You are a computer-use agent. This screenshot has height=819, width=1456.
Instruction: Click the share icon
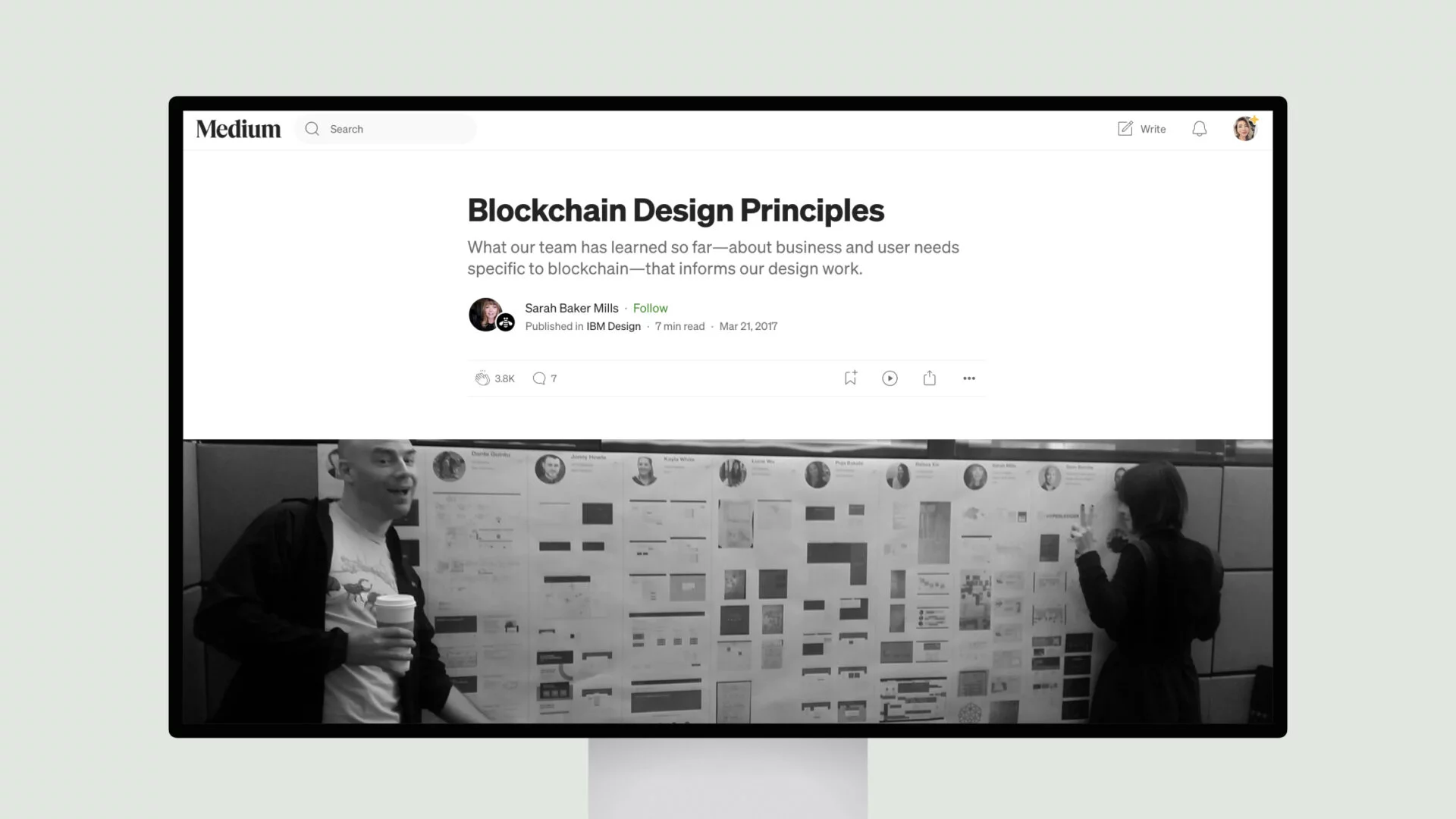(x=929, y=378)
